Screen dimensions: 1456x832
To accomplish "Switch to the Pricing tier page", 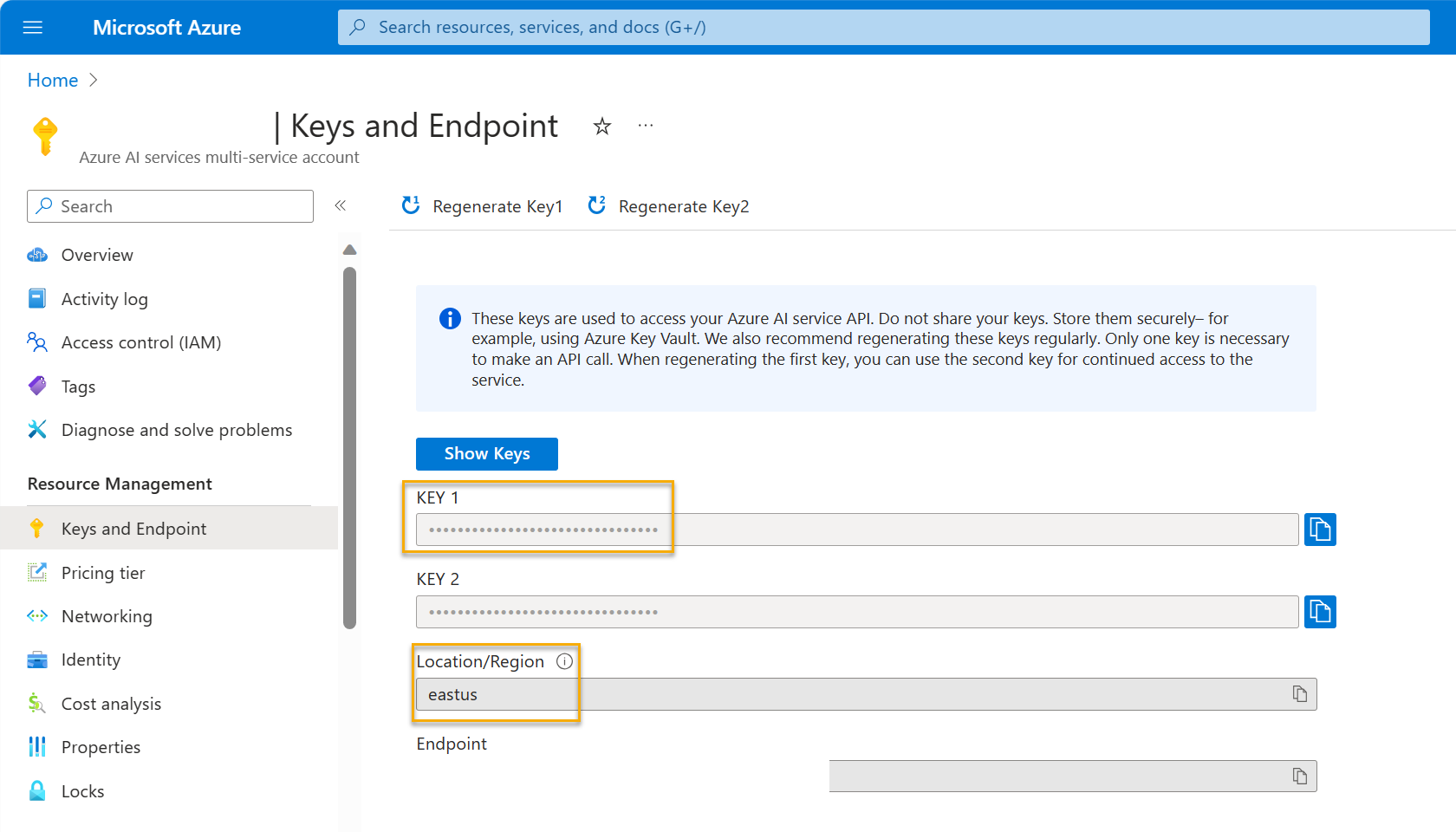I will (x=102, y=572).
